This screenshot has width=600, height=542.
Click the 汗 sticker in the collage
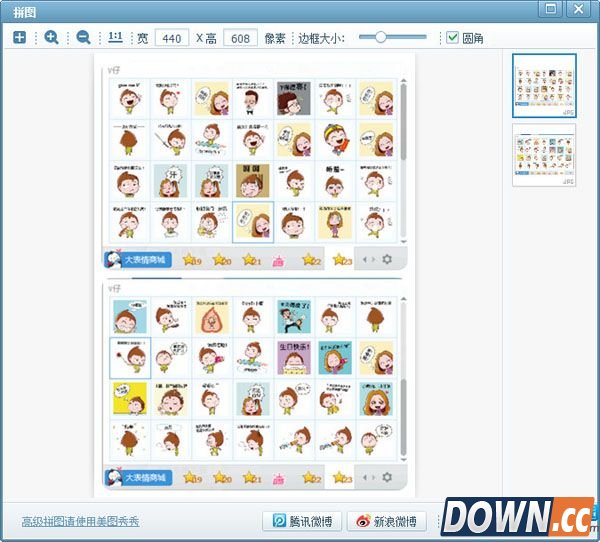pyautogui.click(x=170, y=181)
